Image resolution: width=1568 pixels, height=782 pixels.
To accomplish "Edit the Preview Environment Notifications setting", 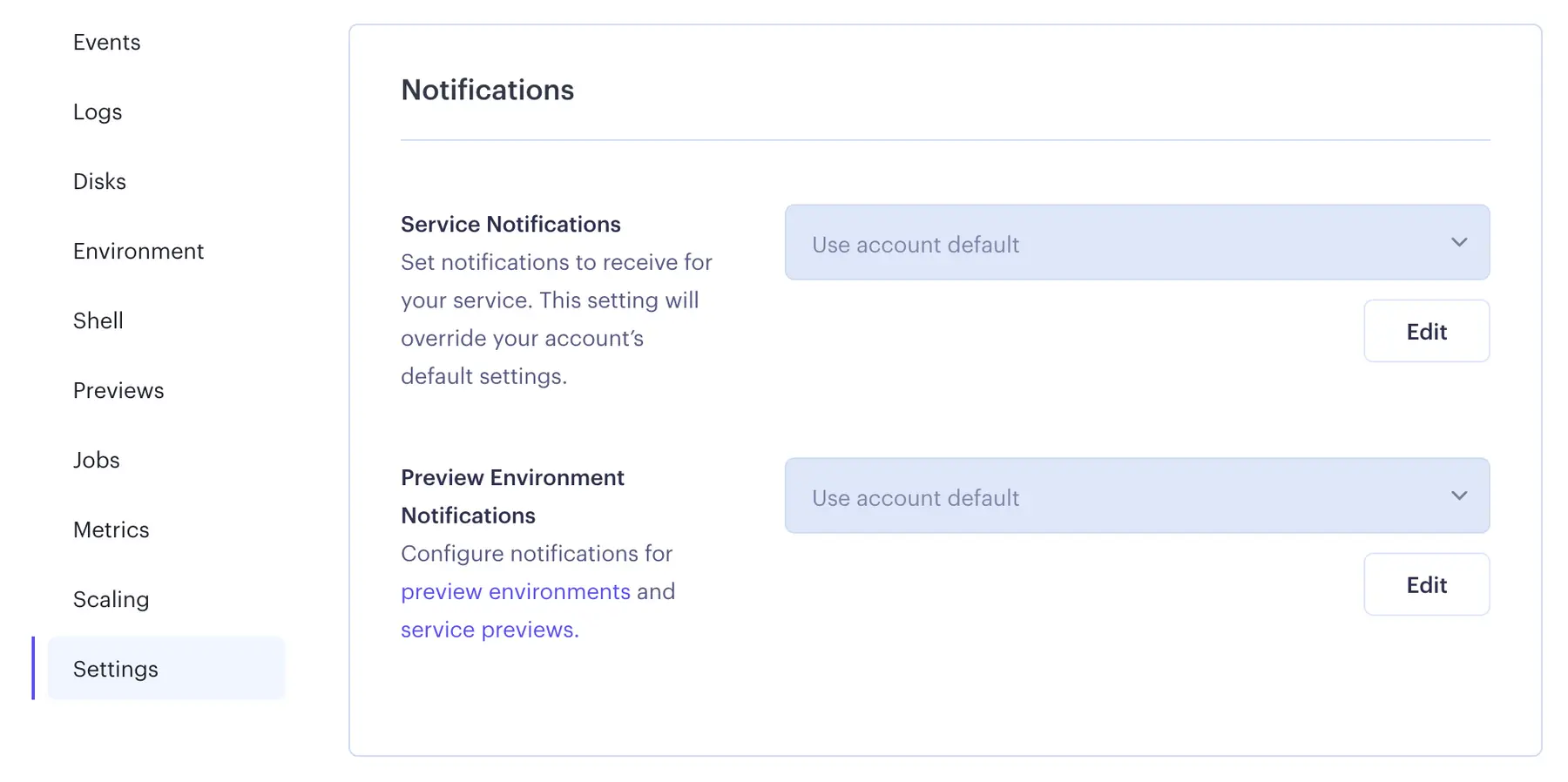I will (1426, 584).
